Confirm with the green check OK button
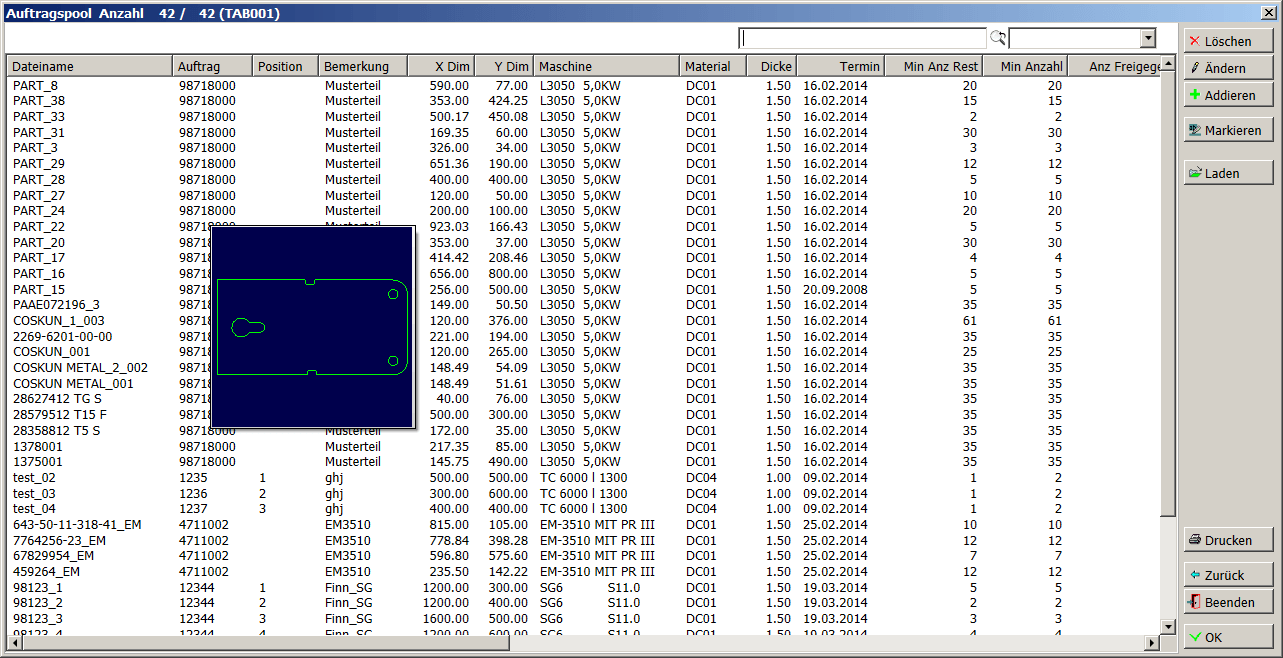This screenshot has height=658, width=1283. [x=1228, y=637]
